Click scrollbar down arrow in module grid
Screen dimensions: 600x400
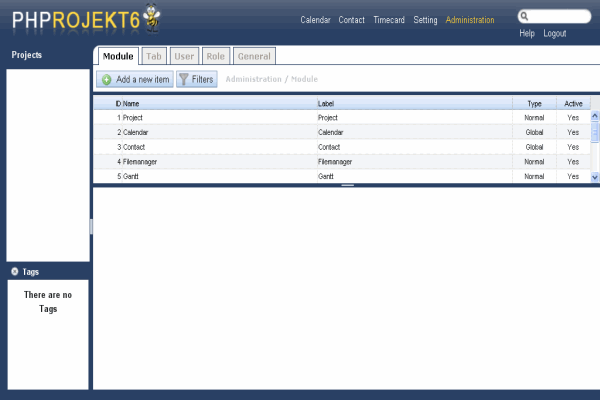(x=595, y=177)
